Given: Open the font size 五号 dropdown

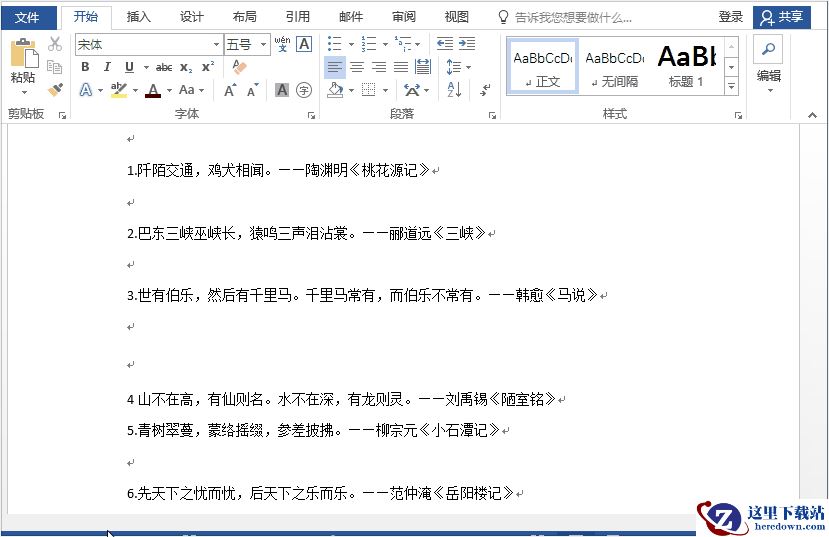Looking at the screenshot, I should coord(263,44).
